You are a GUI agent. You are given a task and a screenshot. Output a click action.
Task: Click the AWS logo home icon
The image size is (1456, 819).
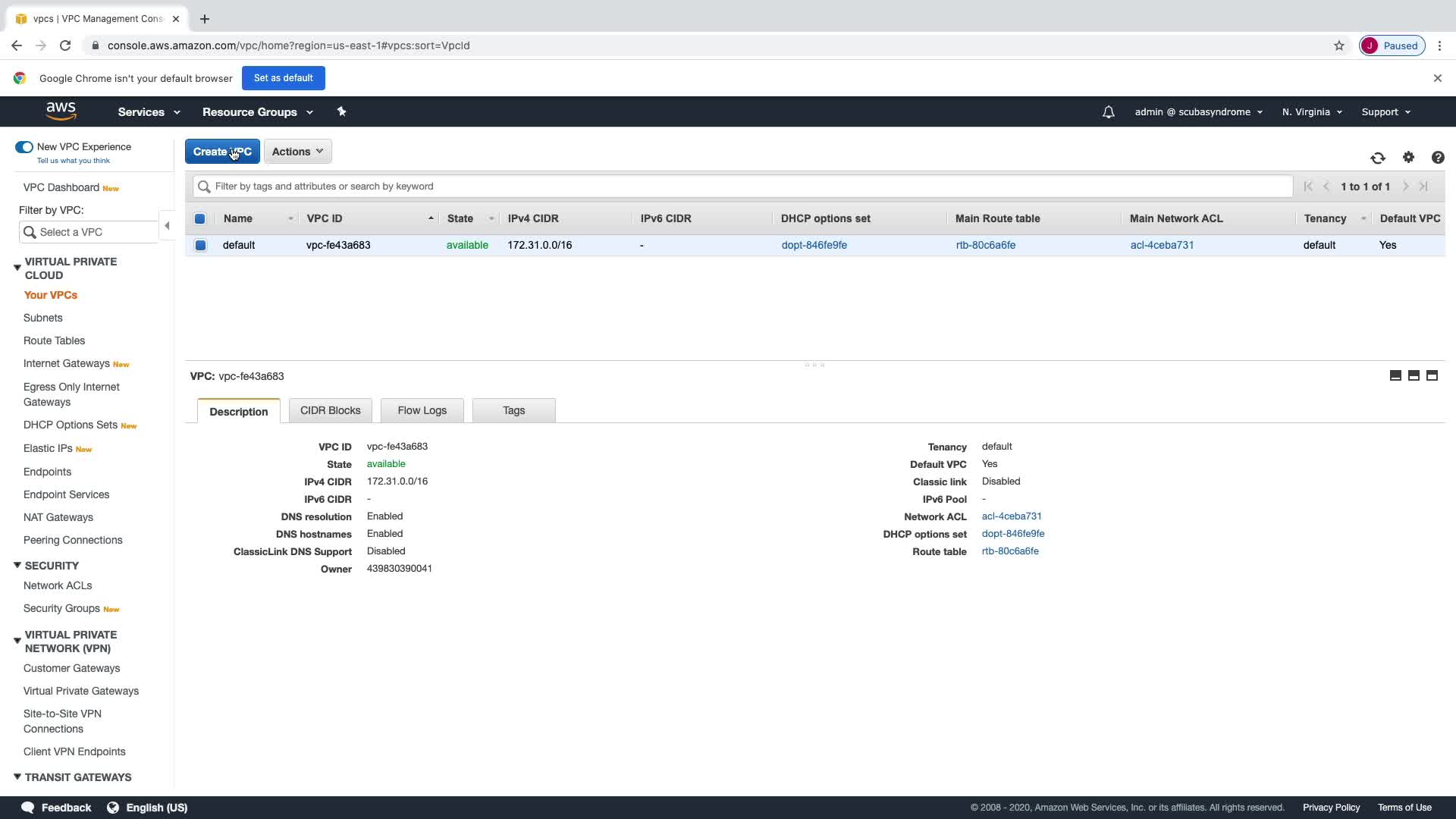pyautogui.click(x=61, y=111)
